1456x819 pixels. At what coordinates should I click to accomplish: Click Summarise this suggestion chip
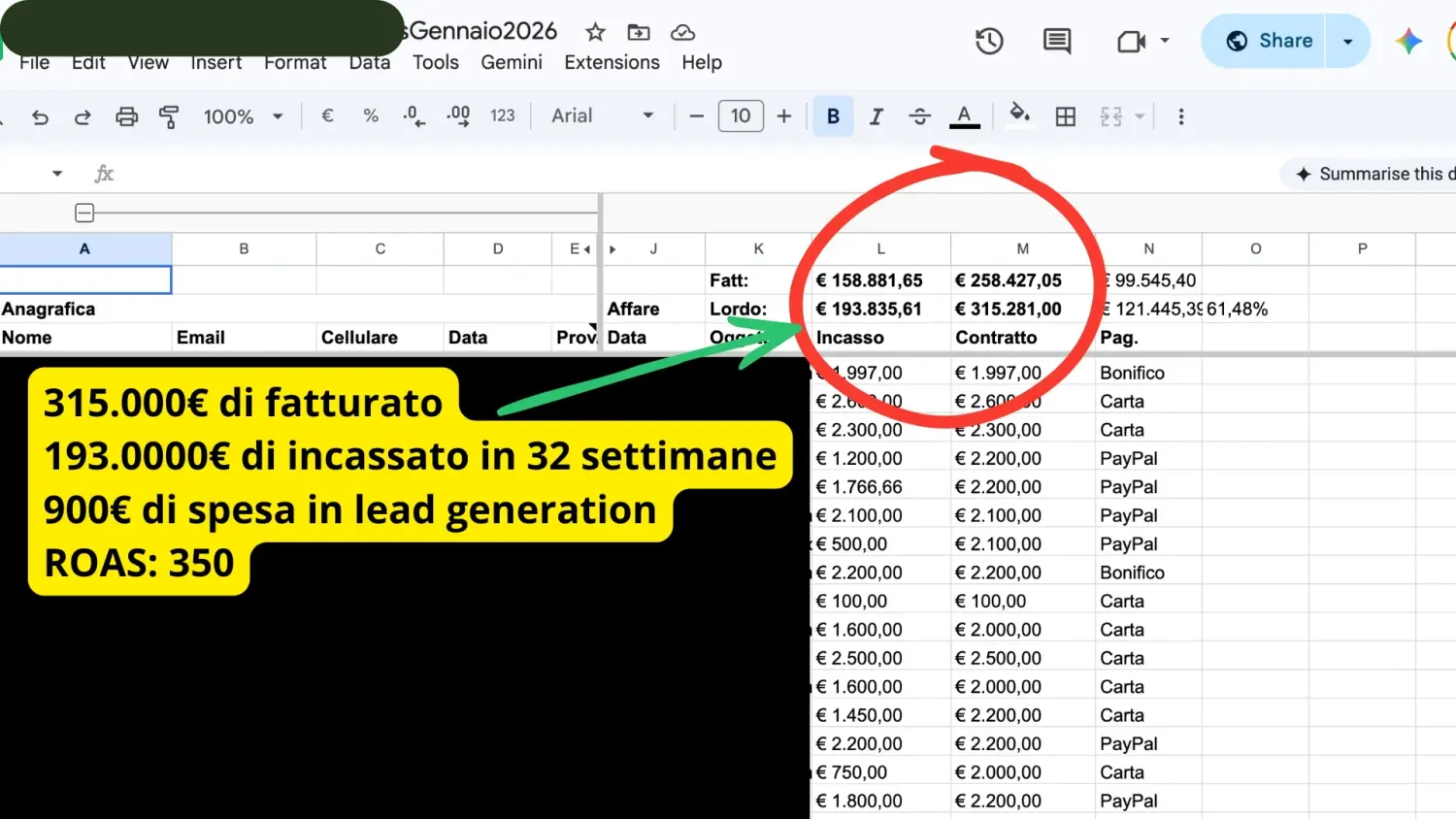[1371, 174]
